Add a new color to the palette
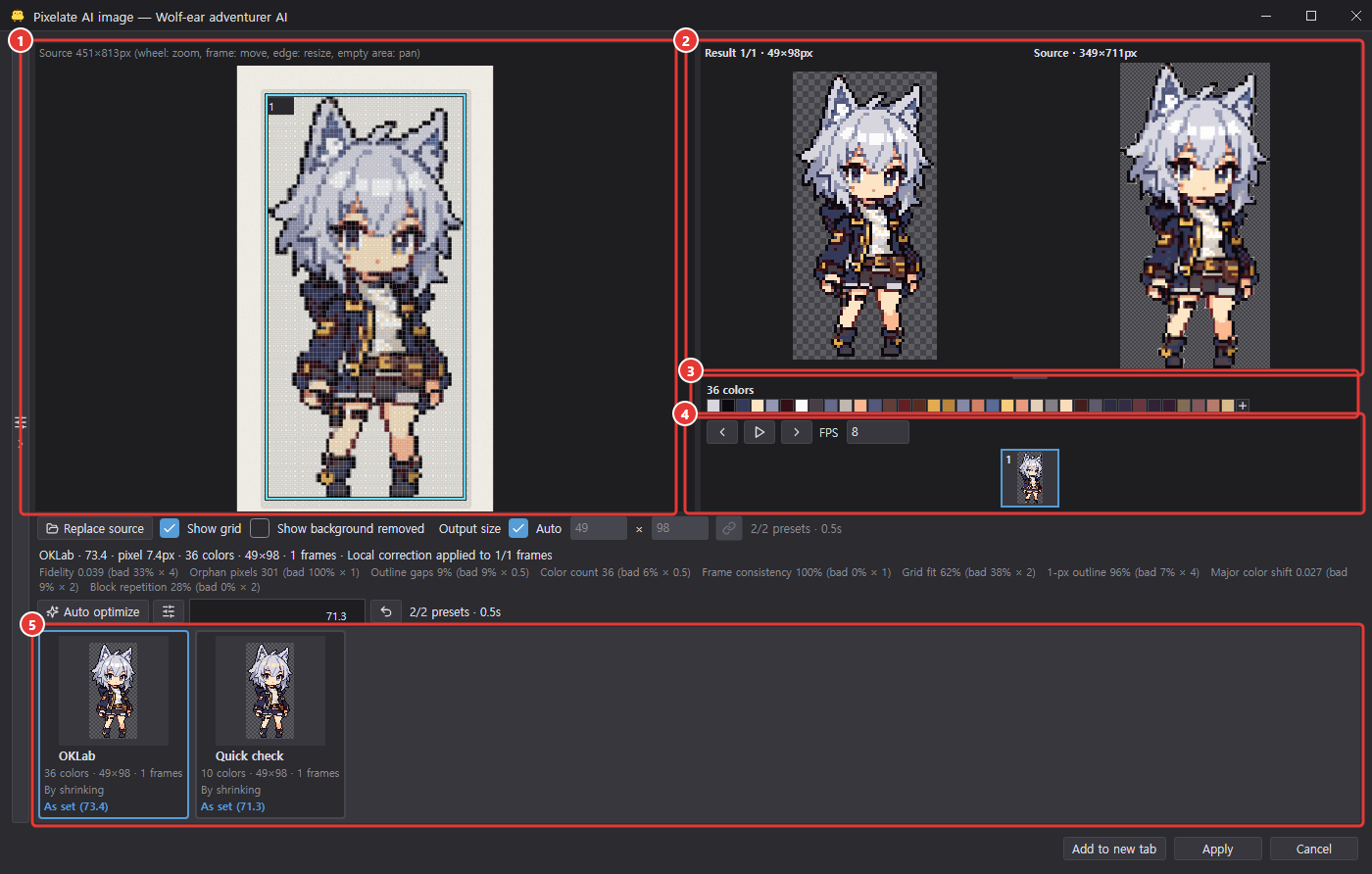The image size is (1372, 874). [1243, 406]
